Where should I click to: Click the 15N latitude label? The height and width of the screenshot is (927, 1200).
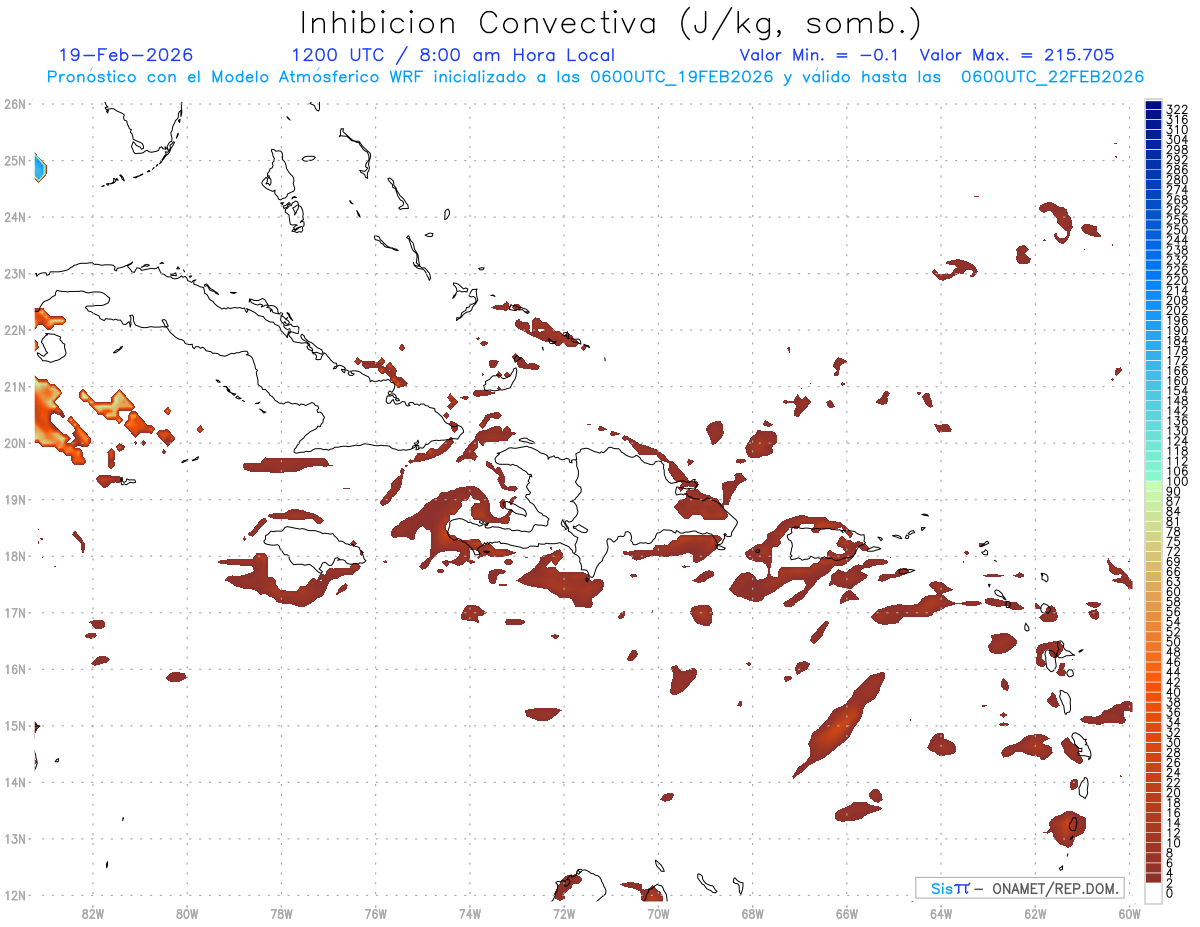15,725
